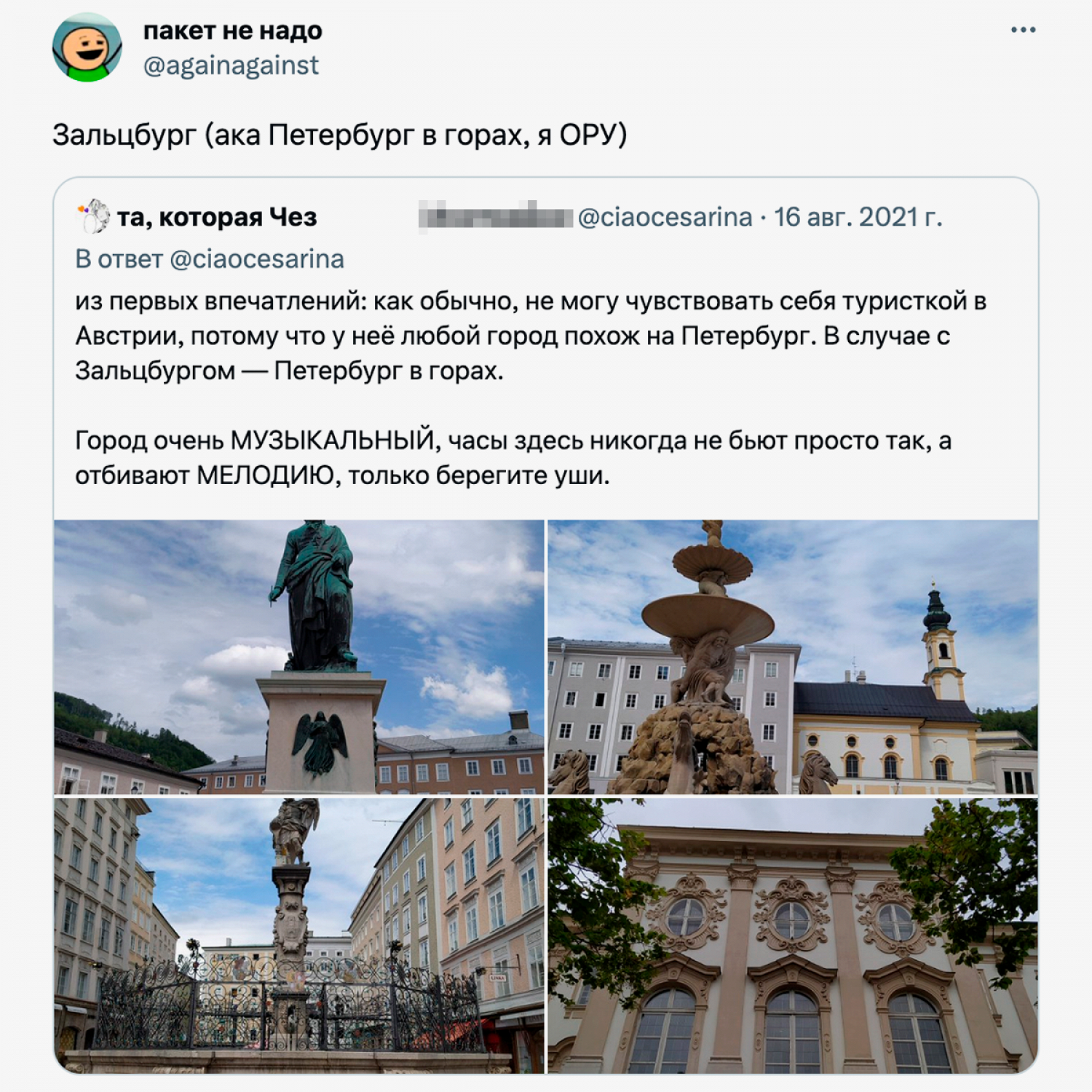Viewport: 1092px width, 1092px height.
Task: Open the @againagainst profile avatar
Action: 87,47
